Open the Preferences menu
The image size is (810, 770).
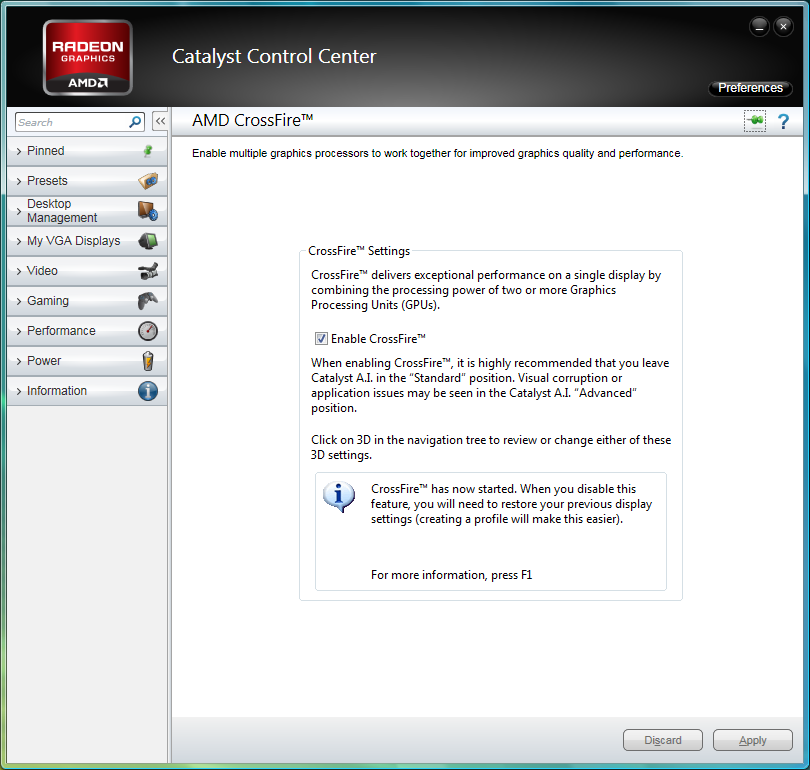pyautogui.click(x=750, y=88)
